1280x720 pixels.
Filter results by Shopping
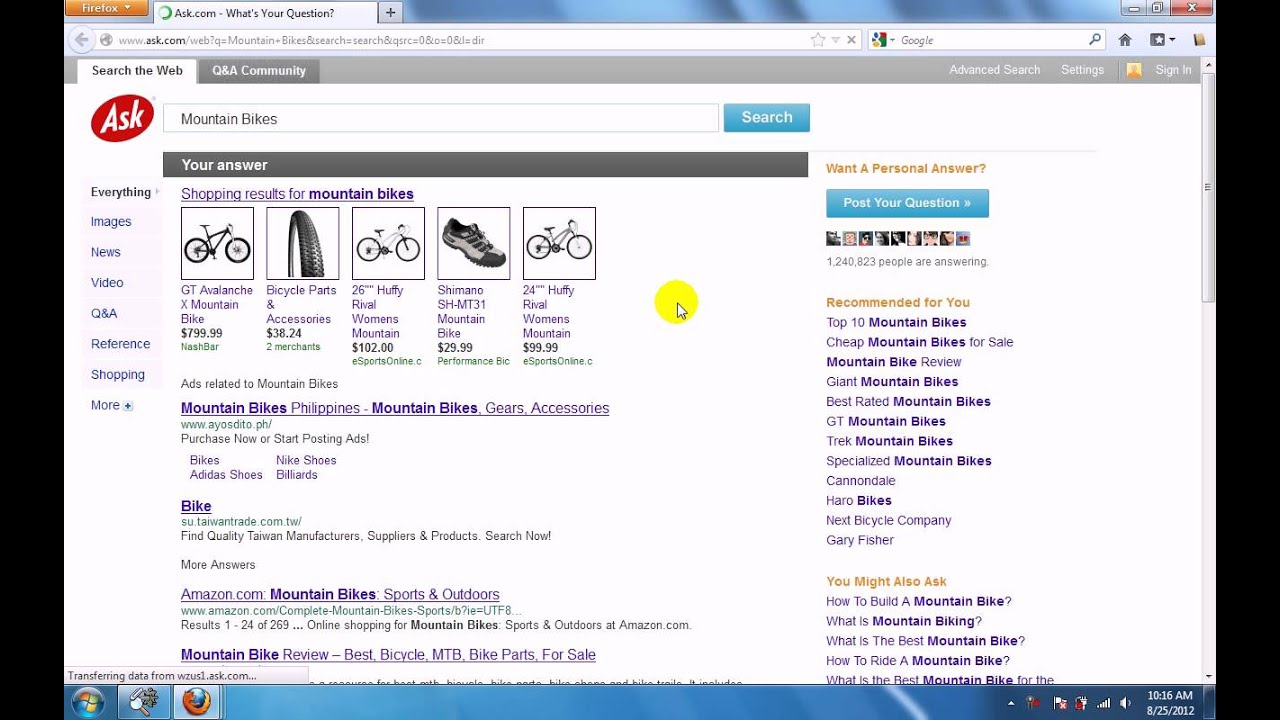pos(118,374)
